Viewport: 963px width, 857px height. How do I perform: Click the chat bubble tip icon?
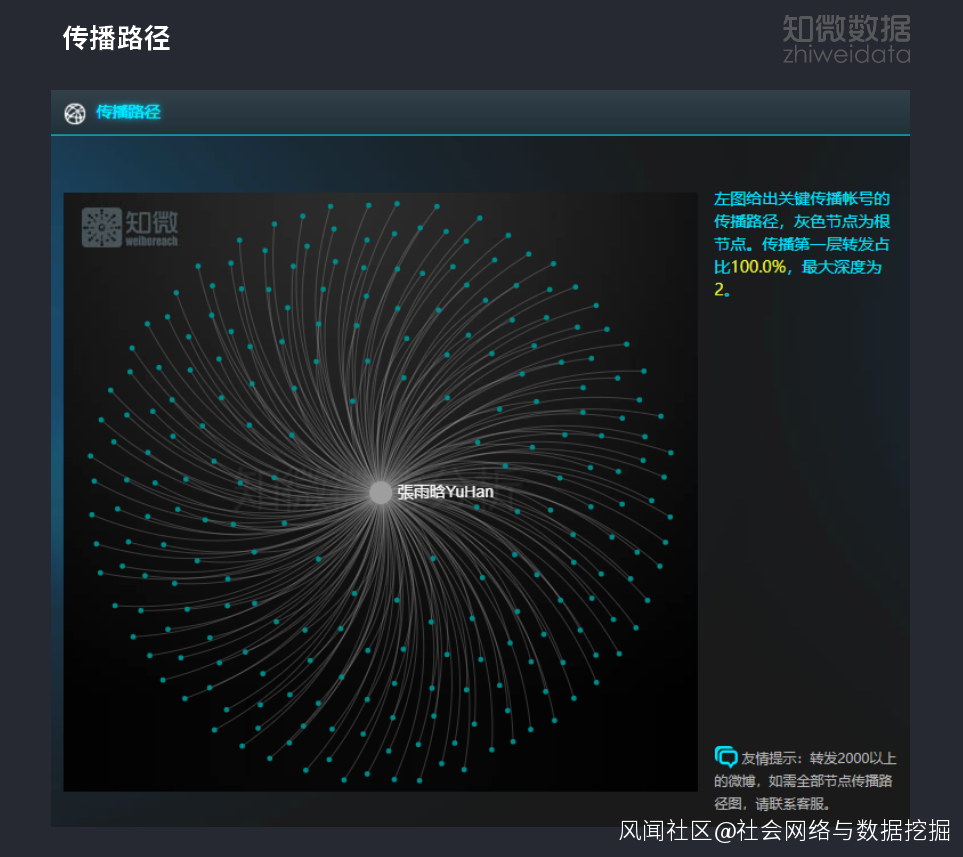coord(726,757)
